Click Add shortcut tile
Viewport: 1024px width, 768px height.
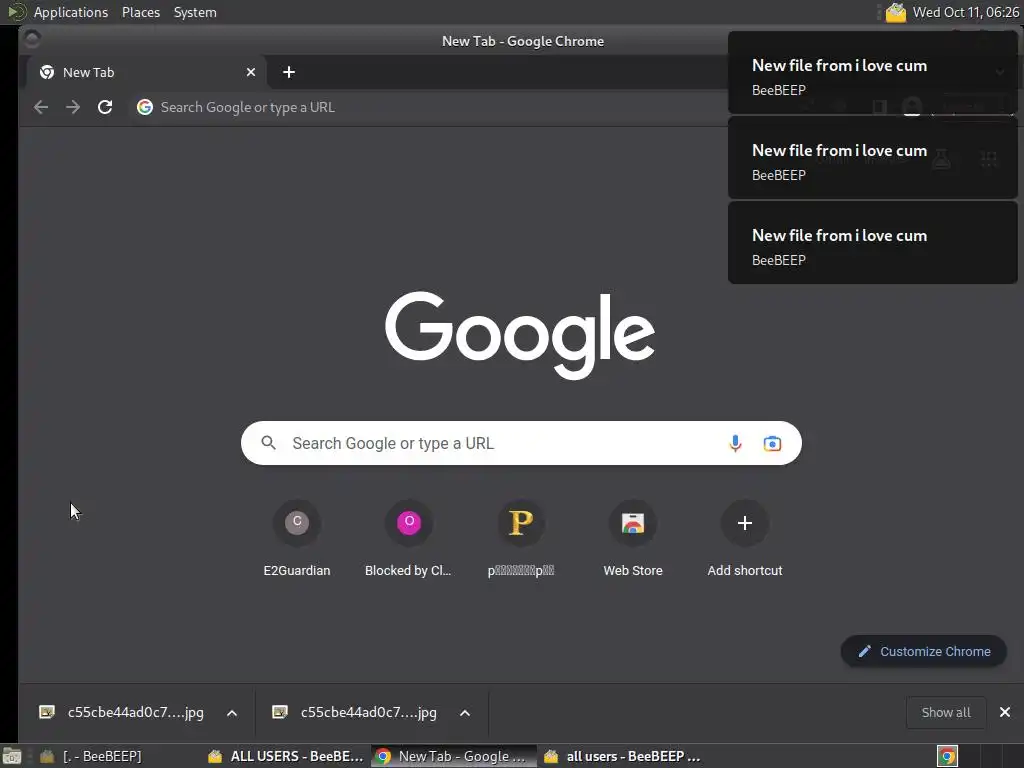tap(744, 538)
